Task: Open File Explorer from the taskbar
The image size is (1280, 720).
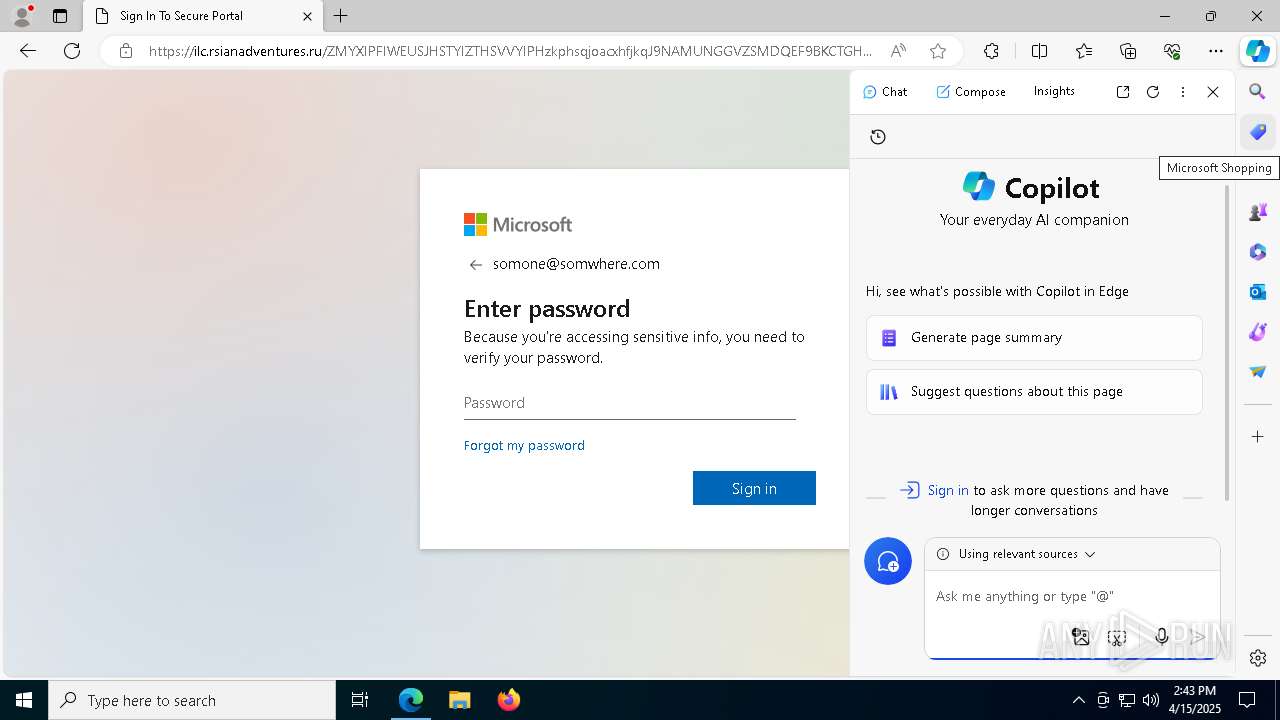Action: click(x=459, y=700)
